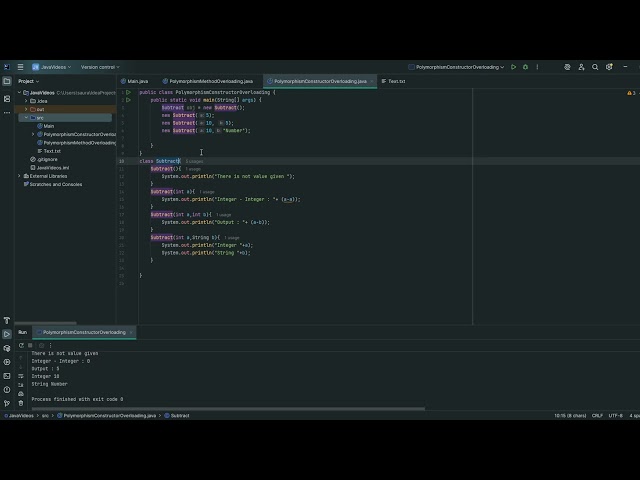
Task: Open the warnings indicator in editor corner
Action: [x=631, y=93]
